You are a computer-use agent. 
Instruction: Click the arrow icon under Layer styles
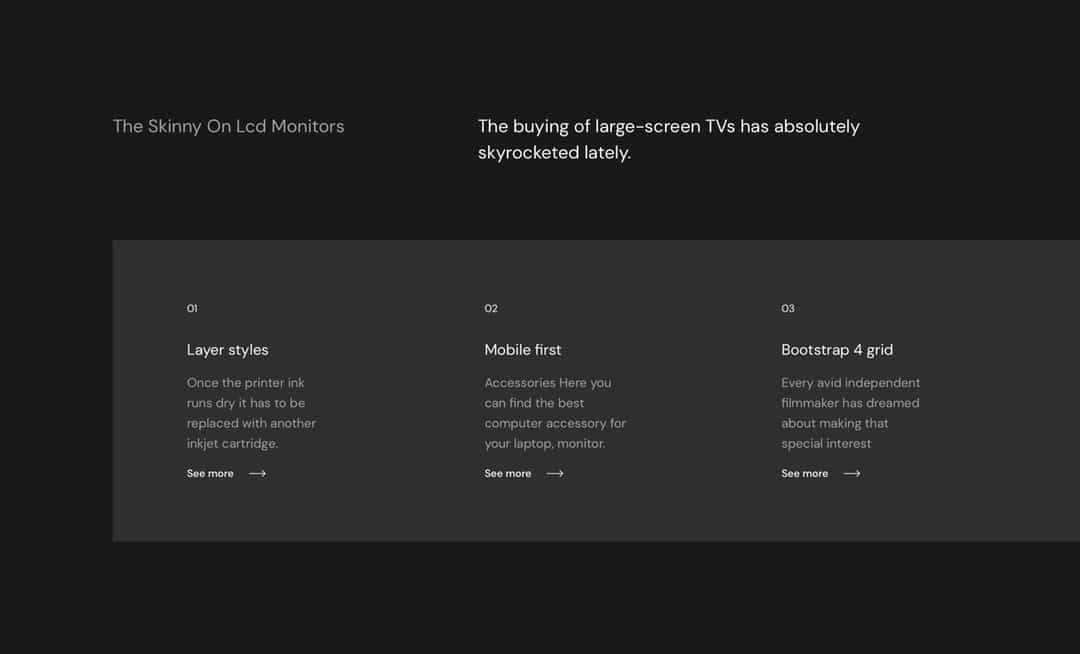coord(257,474)
